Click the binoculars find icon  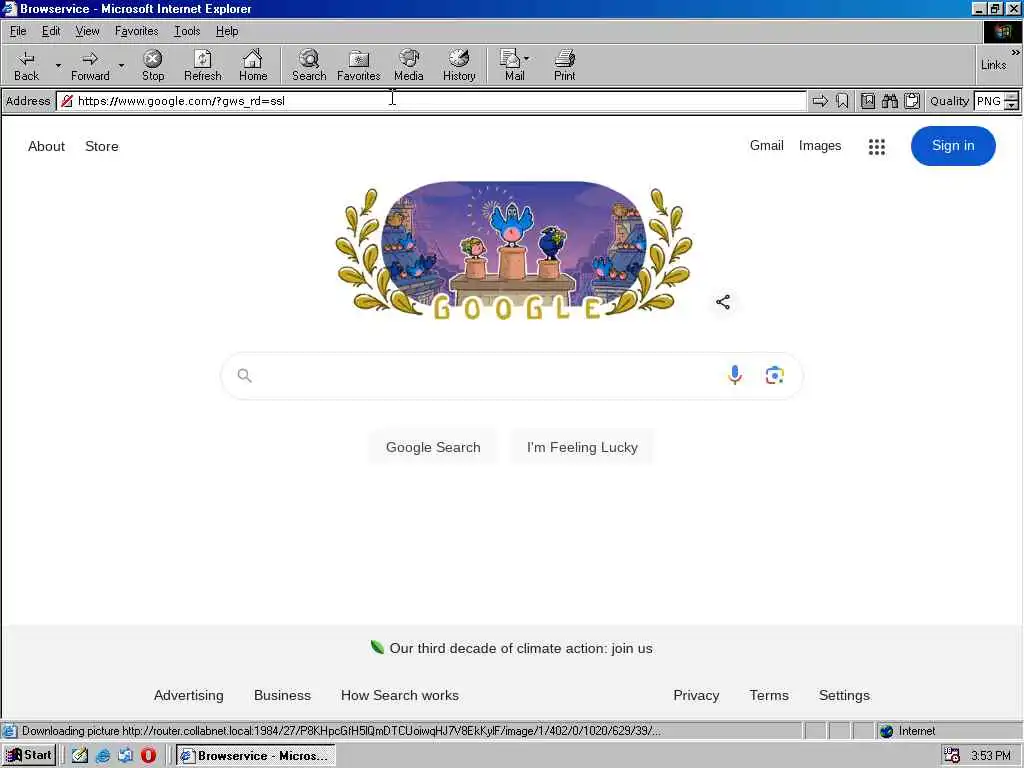pyautogui.click(x=889, y=101)
